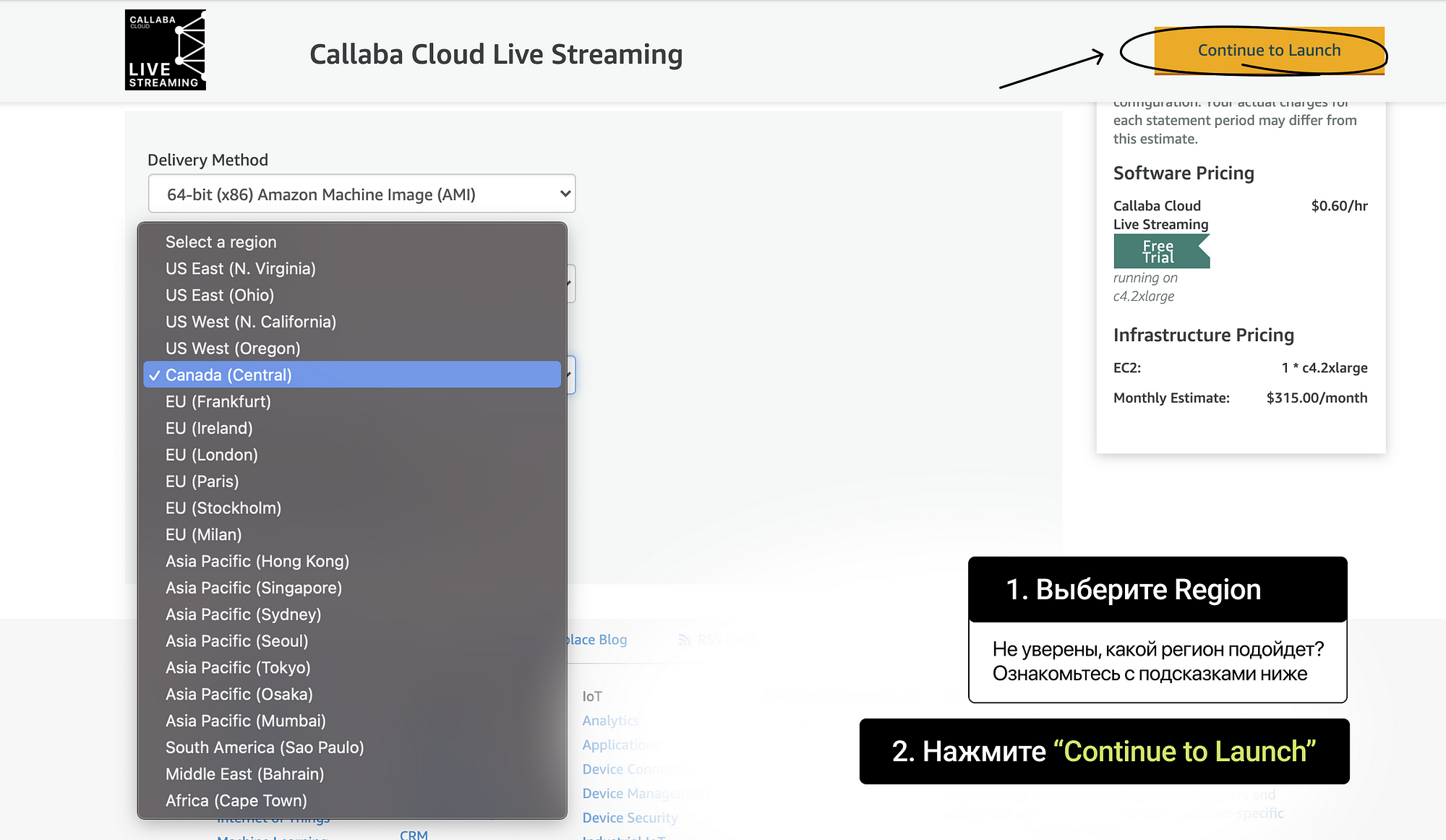Select Asia Pacific (Mumbai) region
Screen dimensions: 1446x840
pyautogui.click(x=352, y=721)
